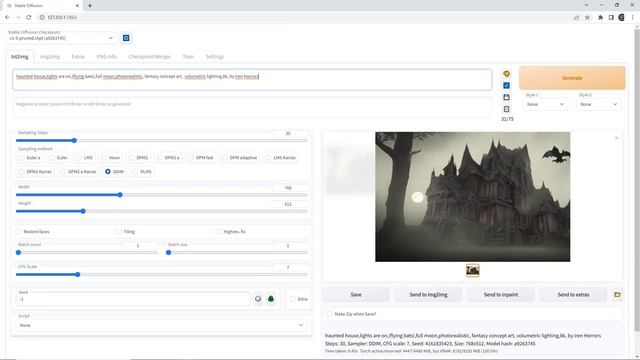
Task: Click the dice icon to randomize the seed
Action: tap(258, 299)
